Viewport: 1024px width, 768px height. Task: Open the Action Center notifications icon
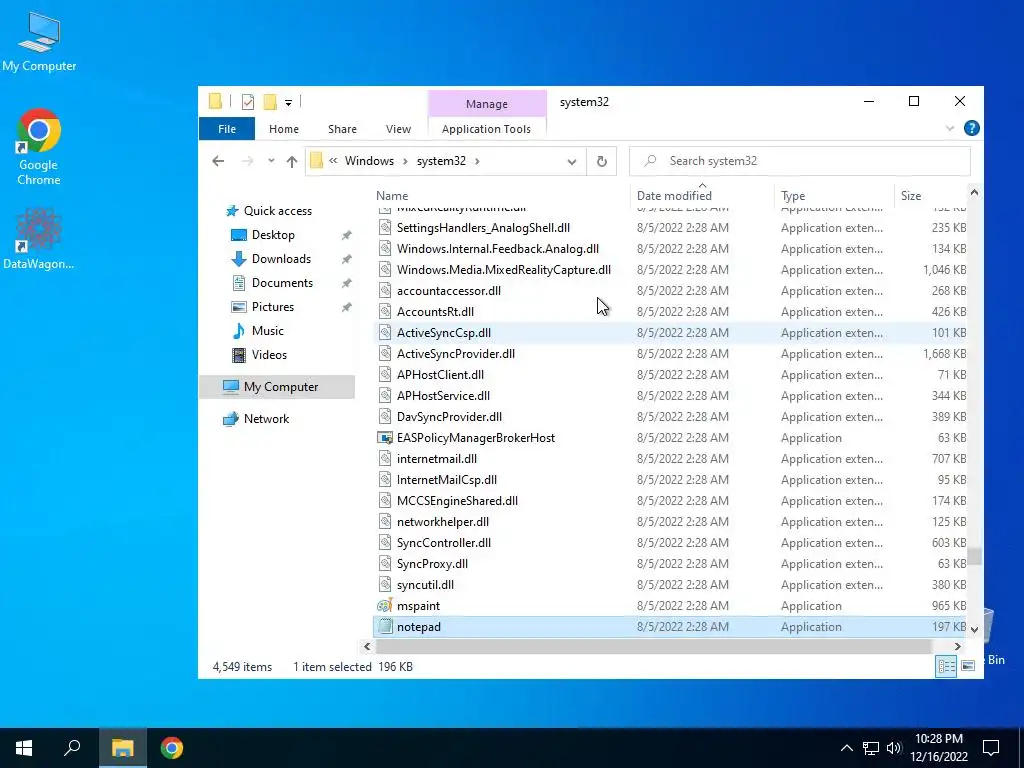pyautogui.click(x=991, y=748)
